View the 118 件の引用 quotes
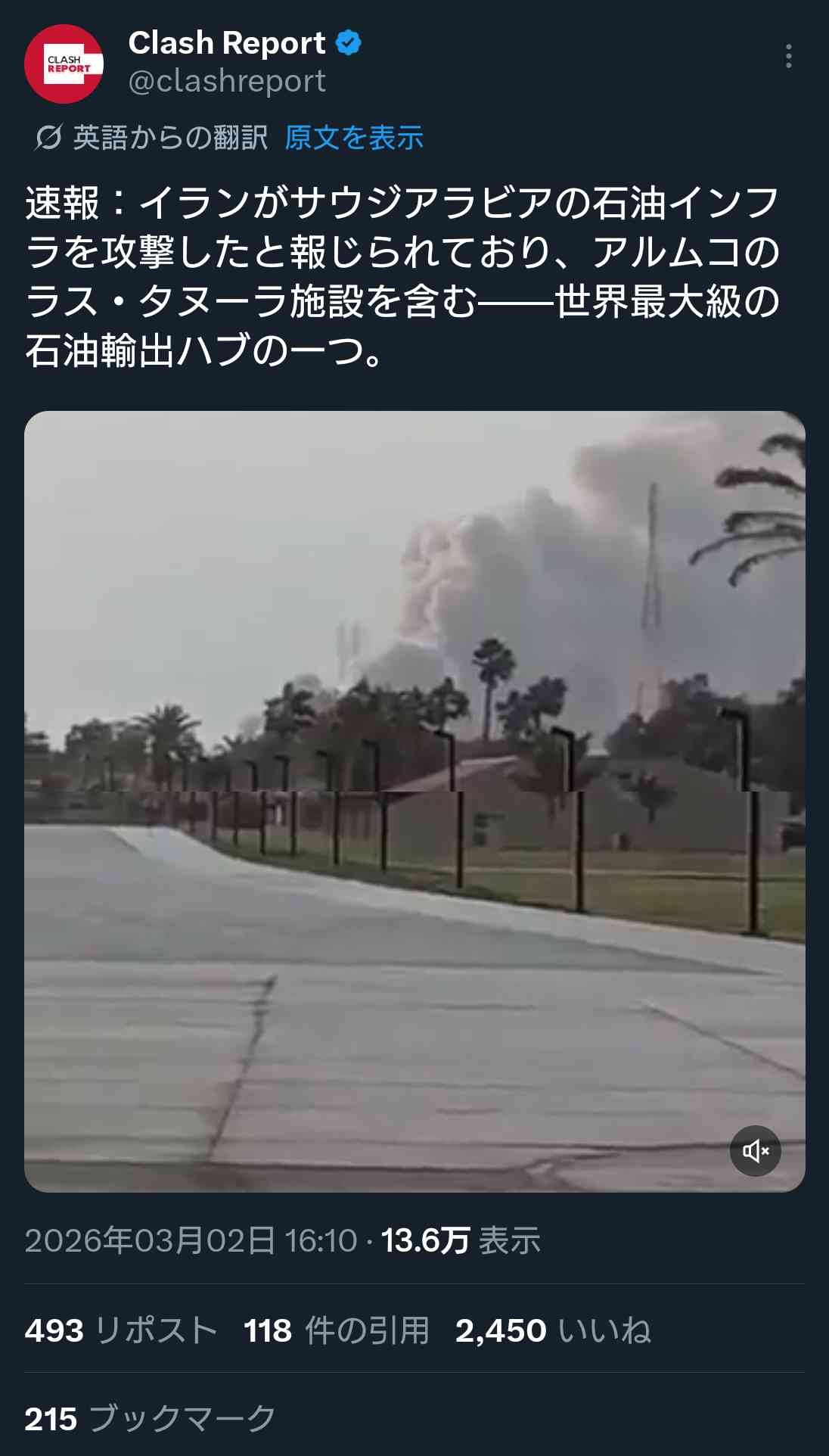 [x=337, y=1330]
